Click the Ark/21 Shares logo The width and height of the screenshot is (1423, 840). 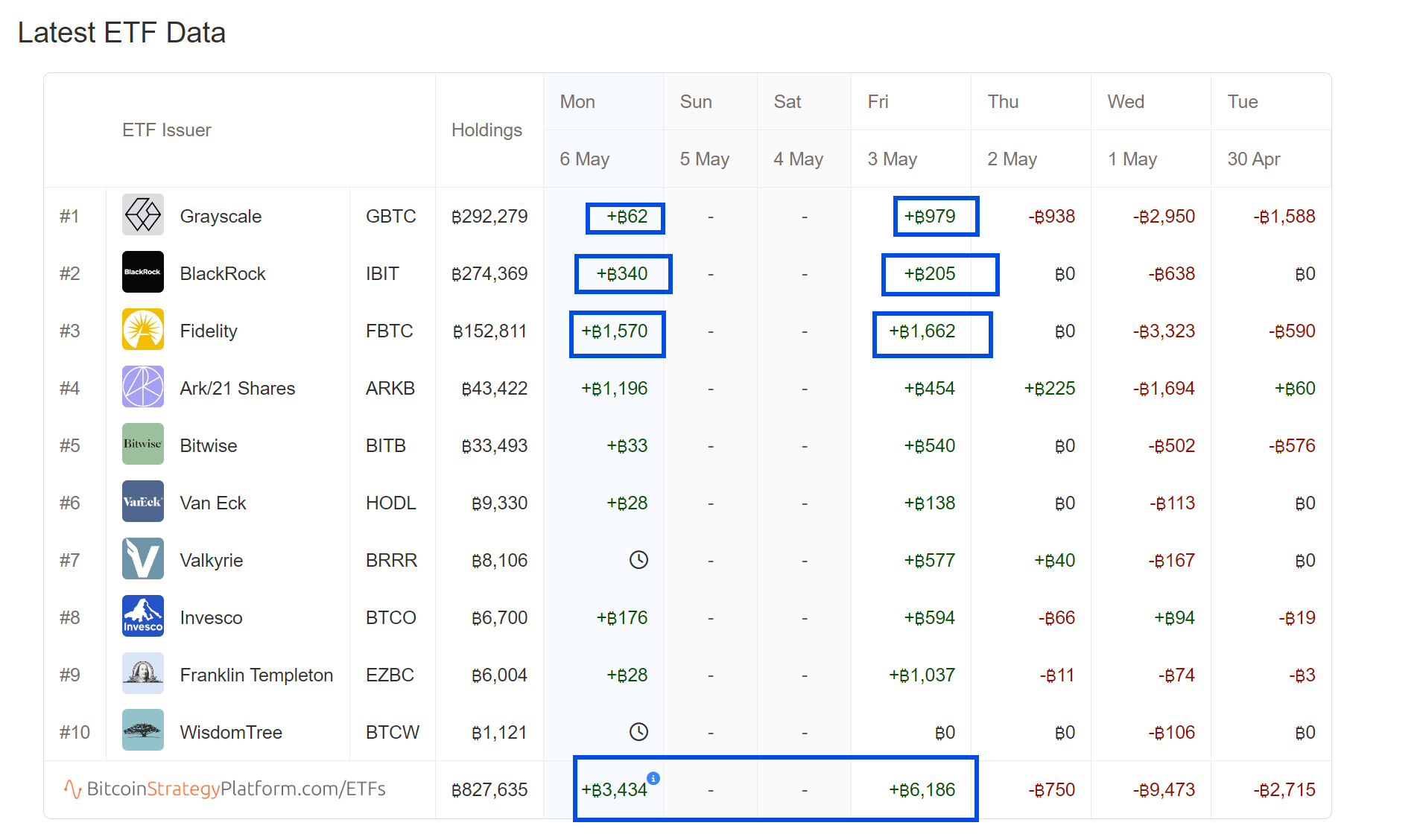coord(142,387)
